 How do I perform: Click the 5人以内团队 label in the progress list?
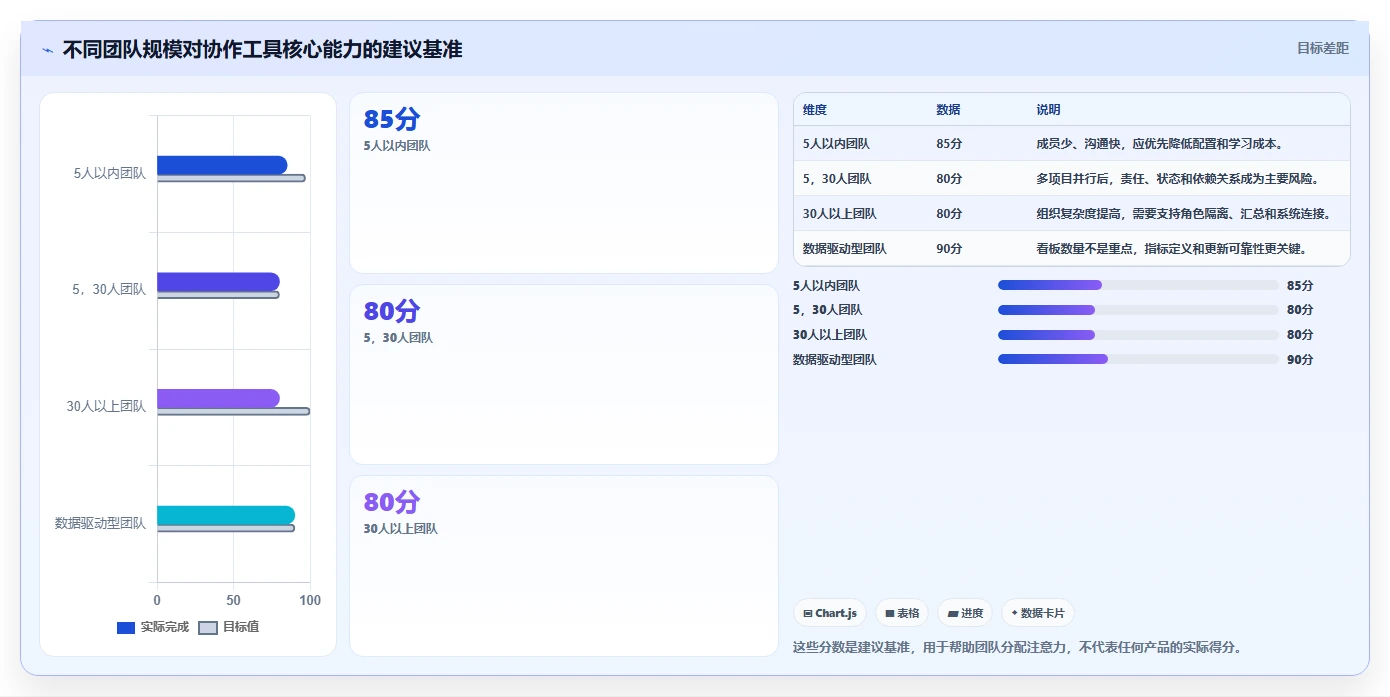tap(826, 285)
